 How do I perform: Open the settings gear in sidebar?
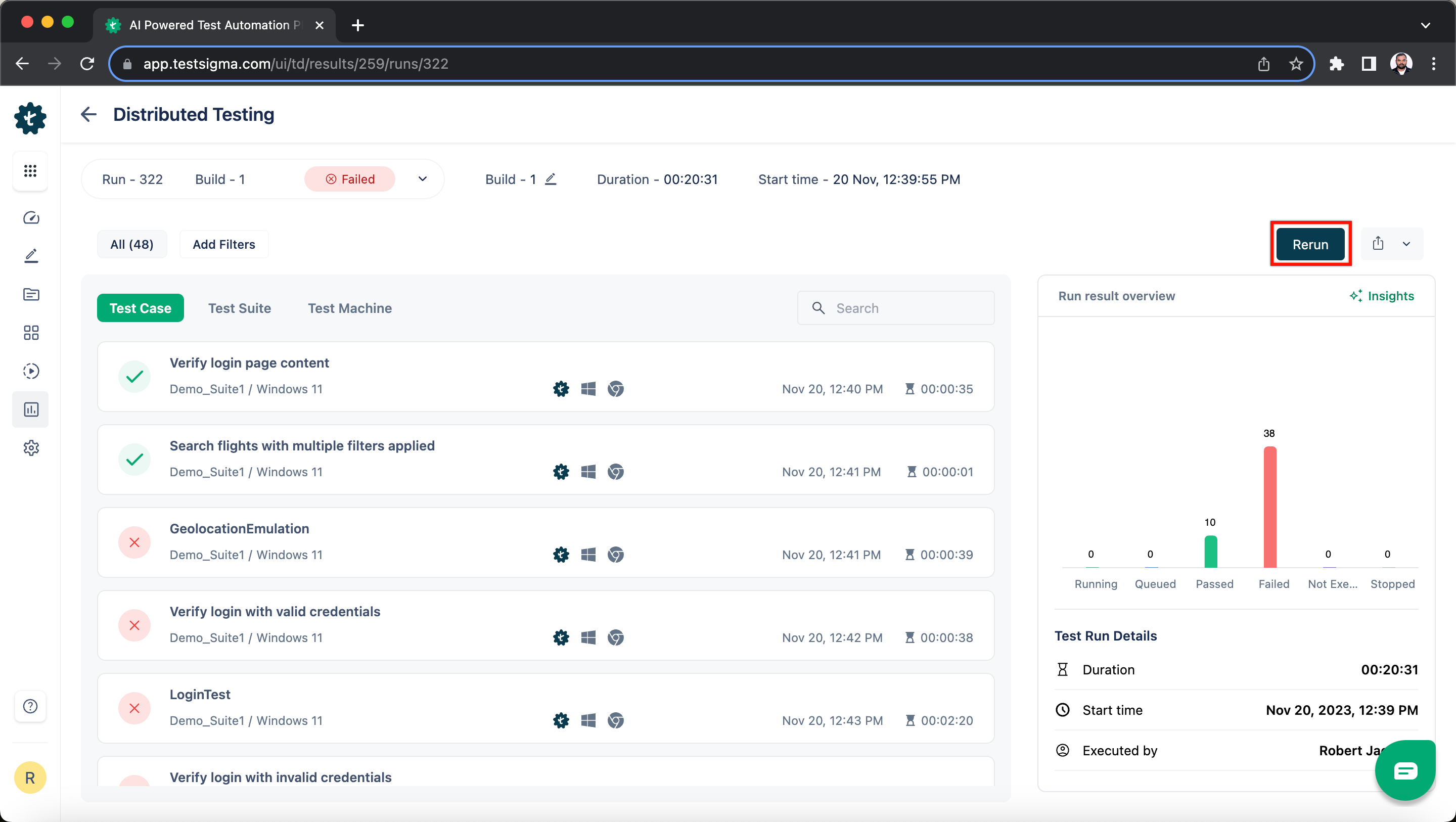pyautogui.click(x=31, y=448)
